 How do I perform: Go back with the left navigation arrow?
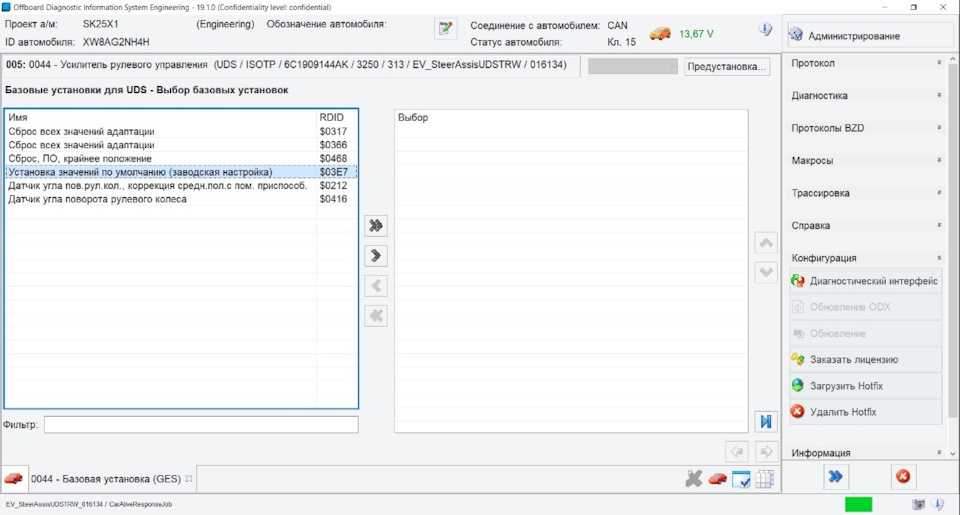(x=737, y=452)
